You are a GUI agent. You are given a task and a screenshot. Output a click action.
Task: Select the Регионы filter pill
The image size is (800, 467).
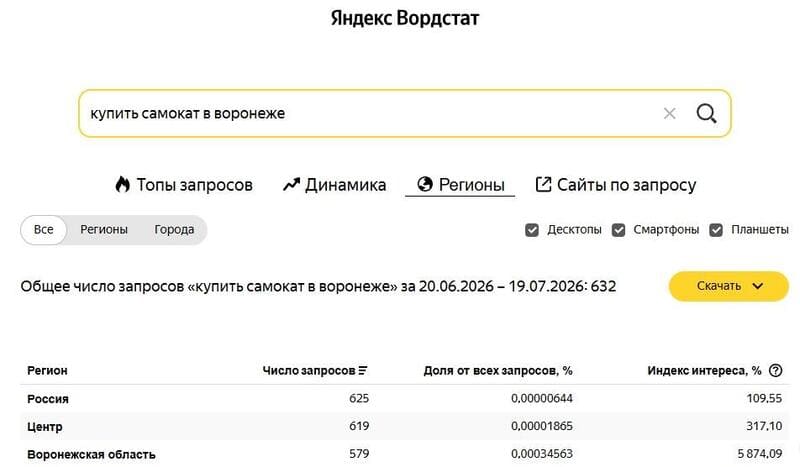[x=104, y=230]
